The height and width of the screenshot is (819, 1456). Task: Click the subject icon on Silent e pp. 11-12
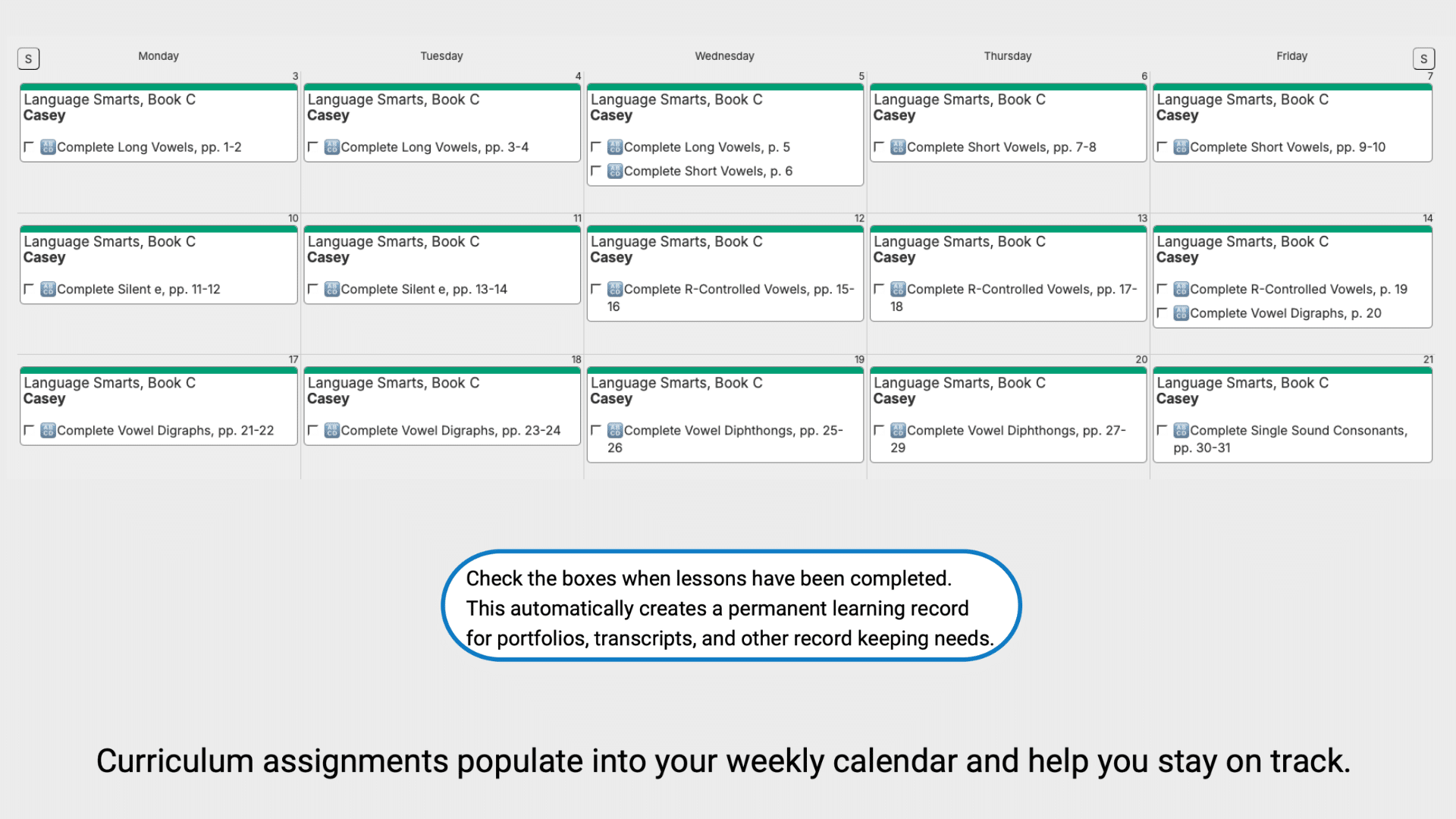click(x=46, y=289)
